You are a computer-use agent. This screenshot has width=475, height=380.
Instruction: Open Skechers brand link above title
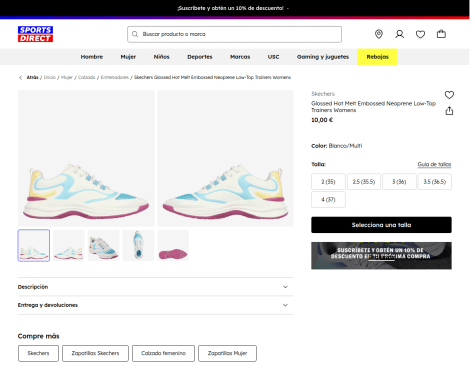[x=323, y=94]
